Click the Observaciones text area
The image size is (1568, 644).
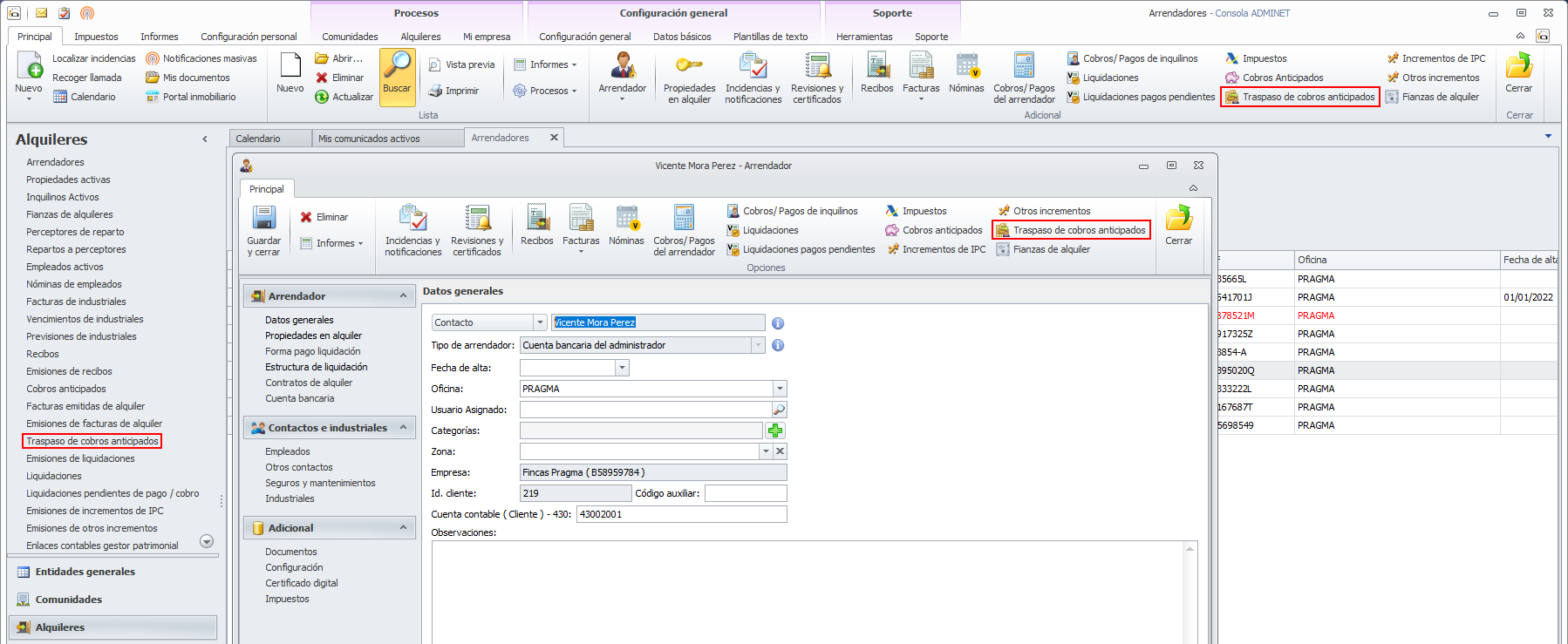click(814, 592)
